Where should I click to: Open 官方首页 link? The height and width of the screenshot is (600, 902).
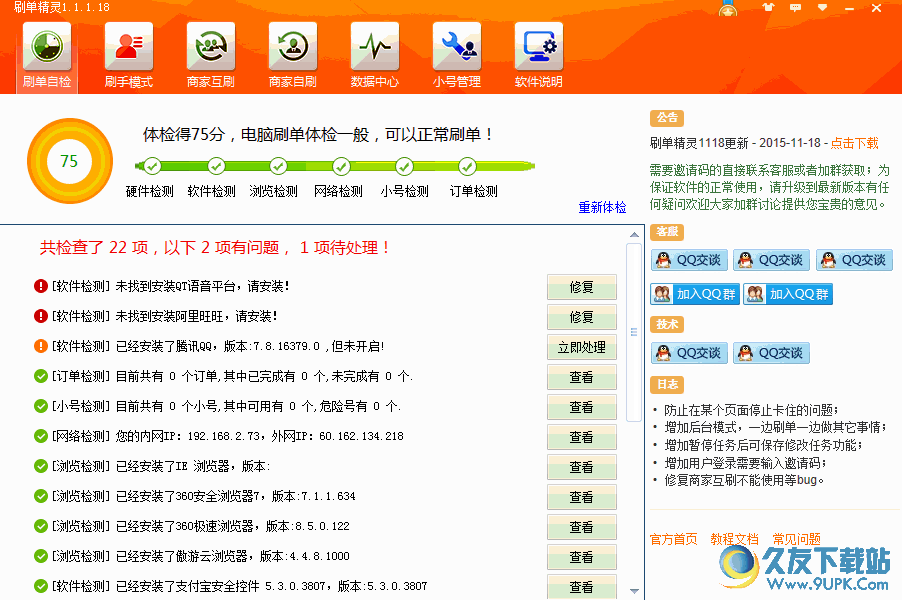click(674, 539)
